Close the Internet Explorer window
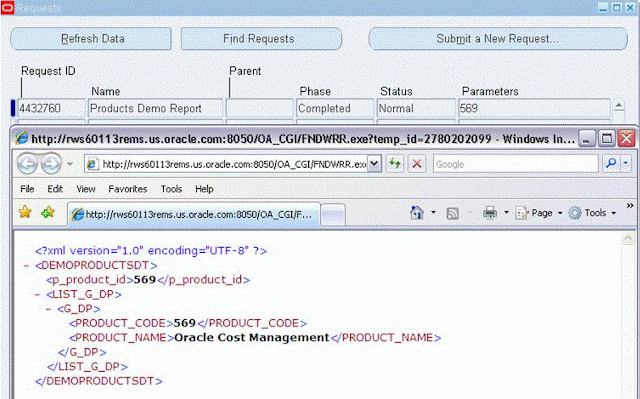The width and height of the screenshot is (640, 399). pos(626,139)
